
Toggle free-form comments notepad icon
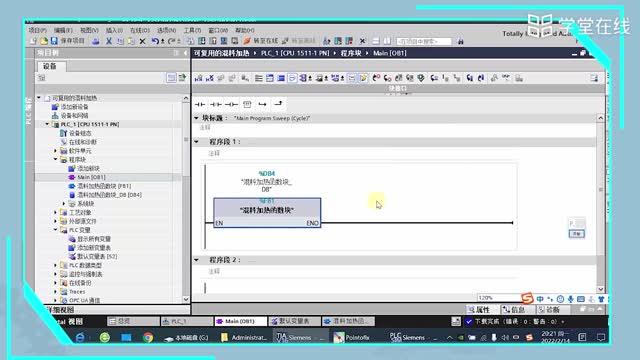(363, 78)
